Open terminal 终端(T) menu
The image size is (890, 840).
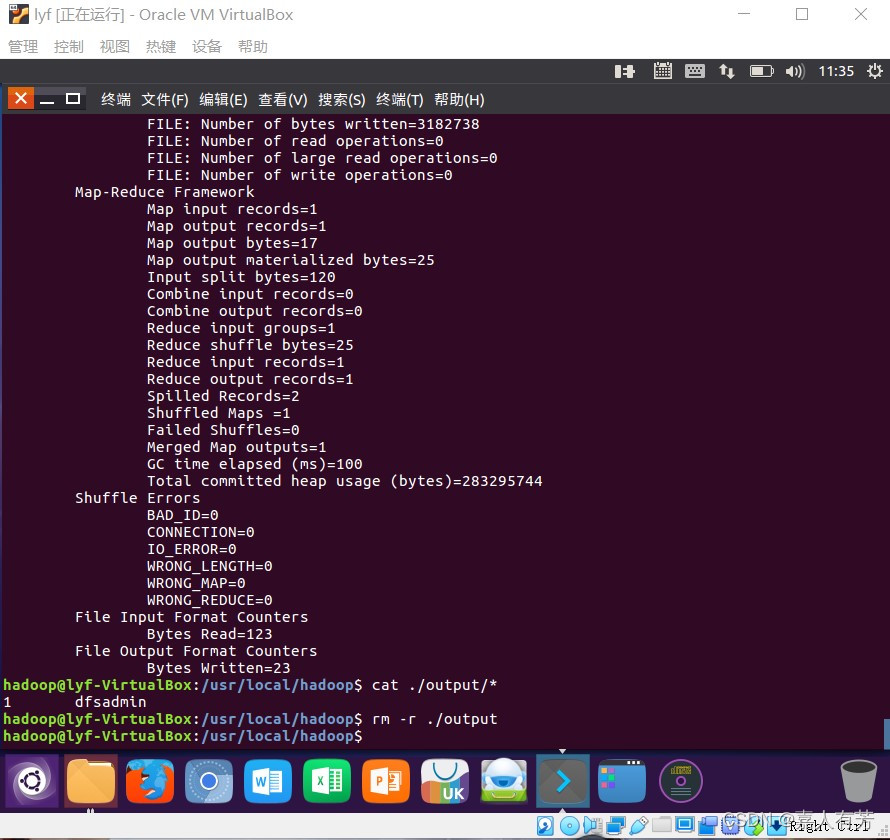tap(400, 100)
